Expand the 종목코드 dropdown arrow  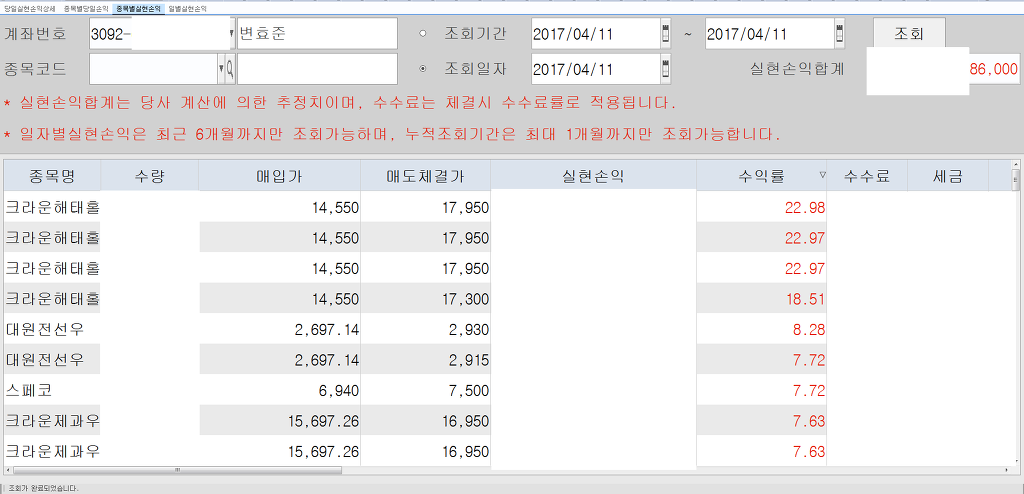(221, 69)
